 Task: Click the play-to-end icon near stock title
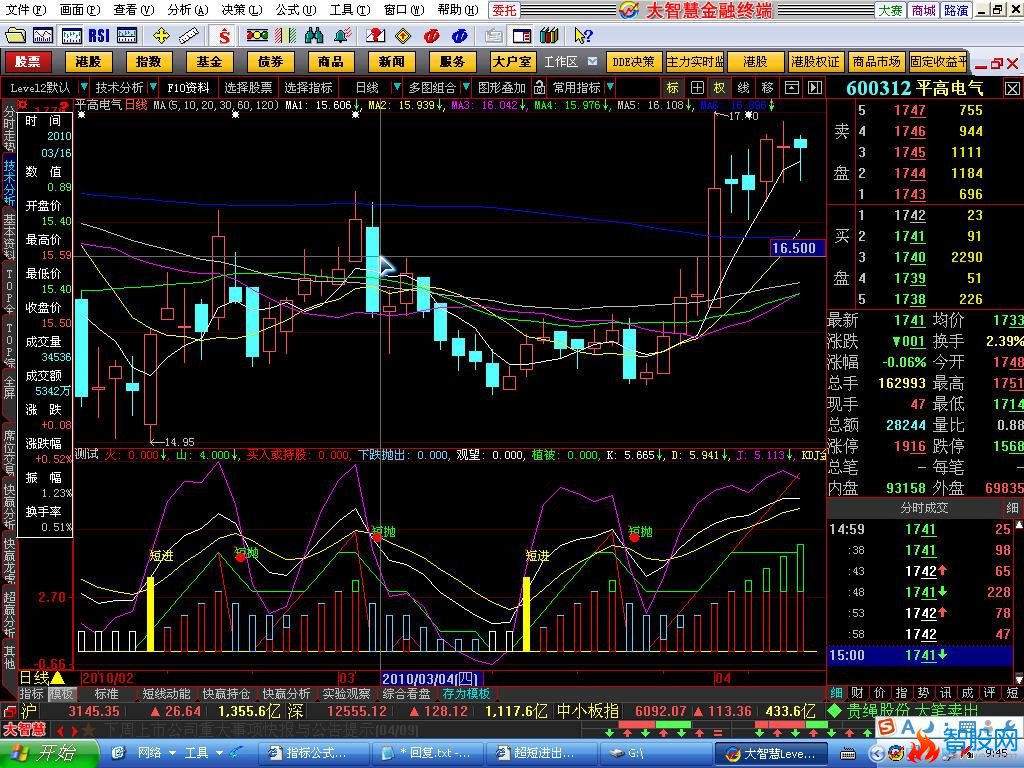point(814,88)
